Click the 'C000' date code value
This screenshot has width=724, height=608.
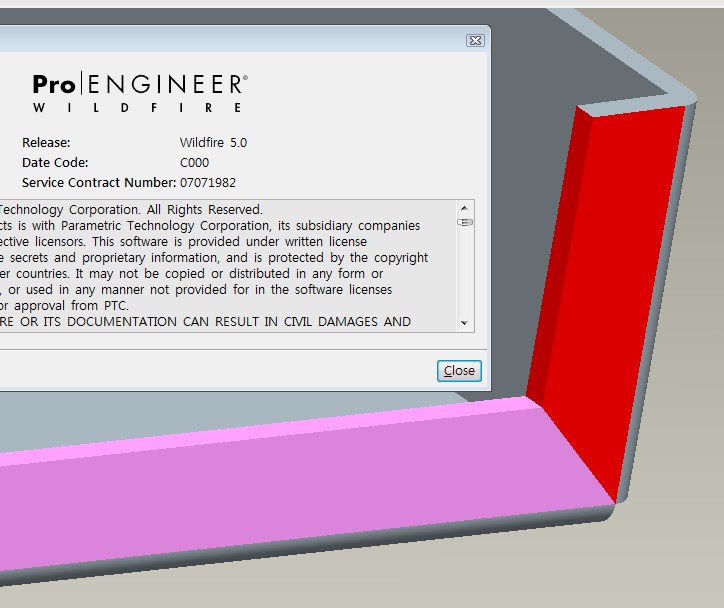[x=194, y=163]
